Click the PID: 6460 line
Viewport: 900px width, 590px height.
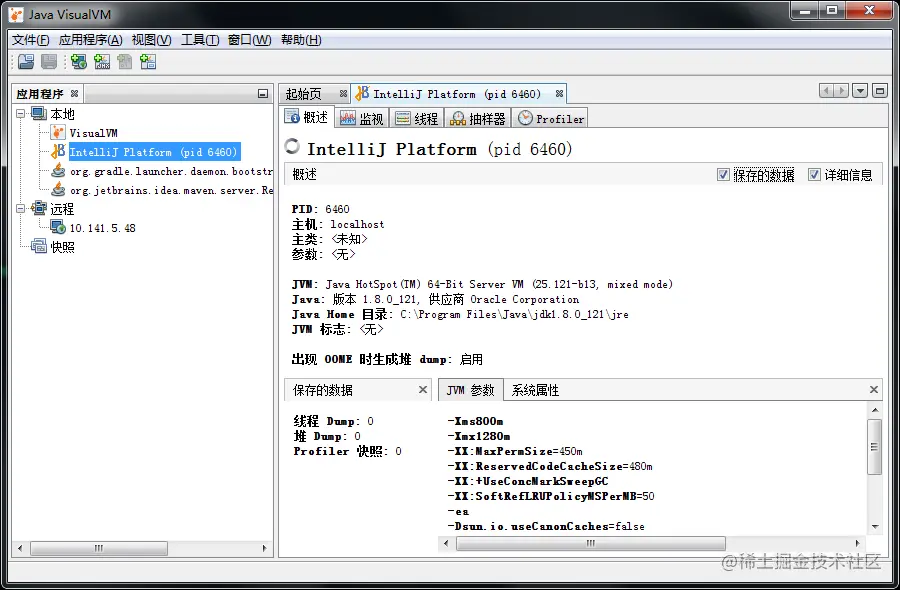(320, 209)
